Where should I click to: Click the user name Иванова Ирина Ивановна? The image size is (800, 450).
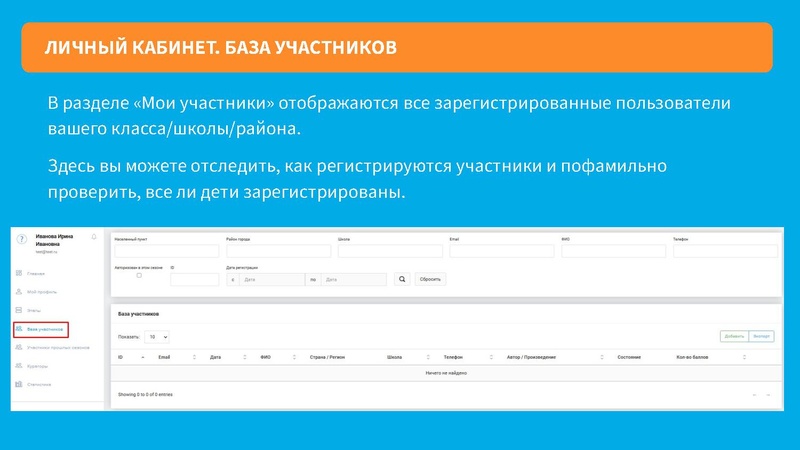[54, 240]
